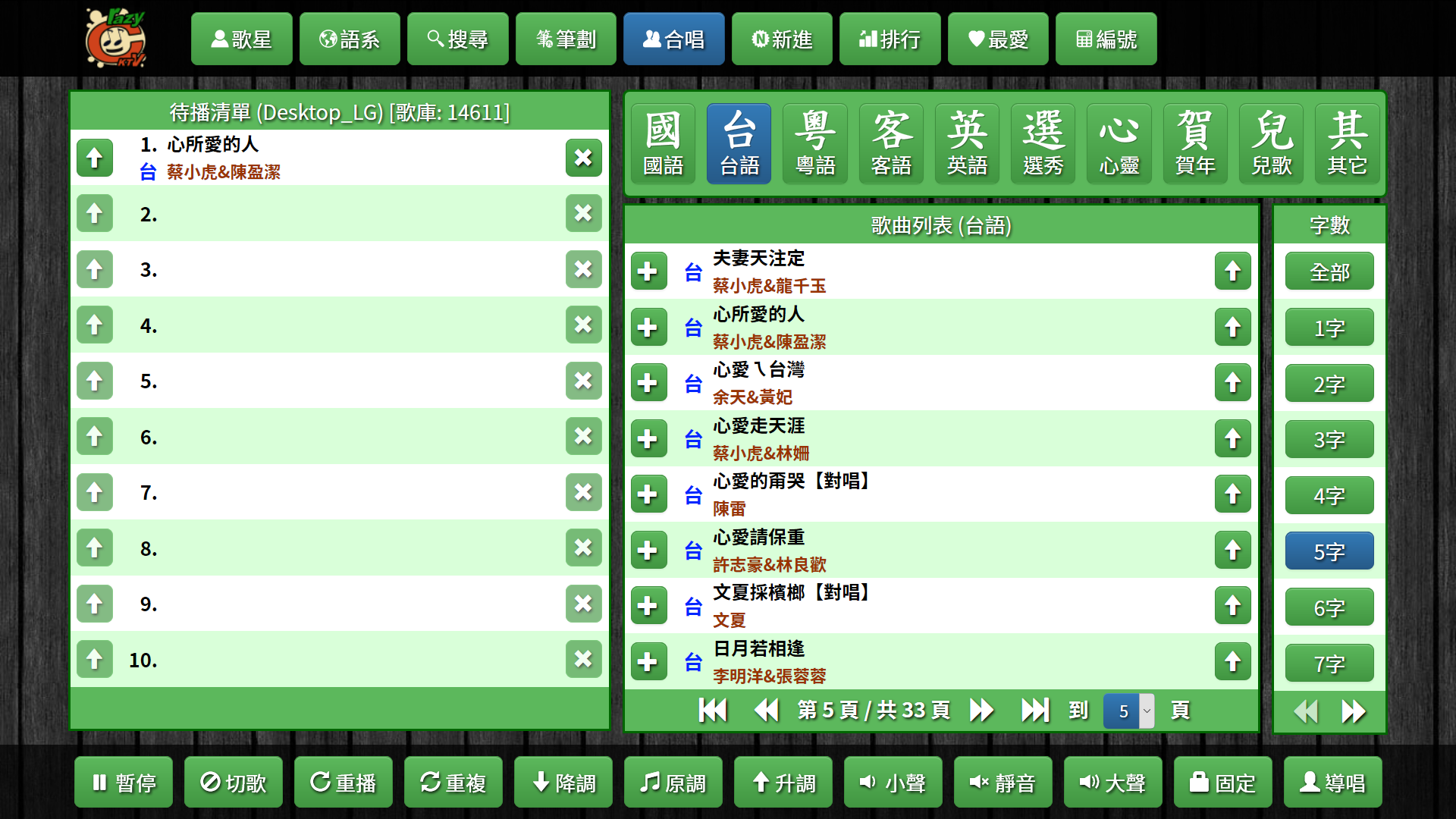
Task: Open the page number dropdown
Action: [1129, 711]
